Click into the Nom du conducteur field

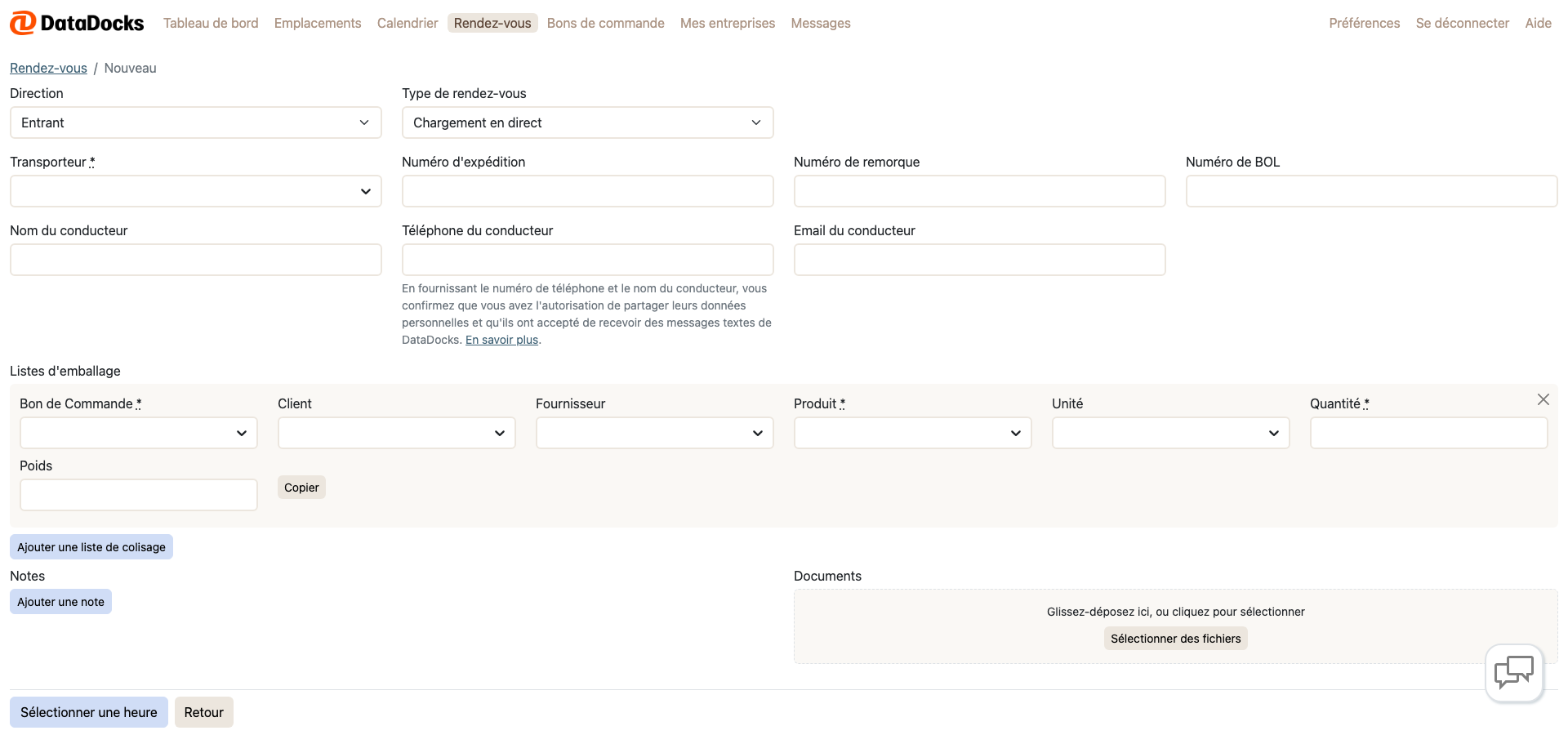click(196, 260)
